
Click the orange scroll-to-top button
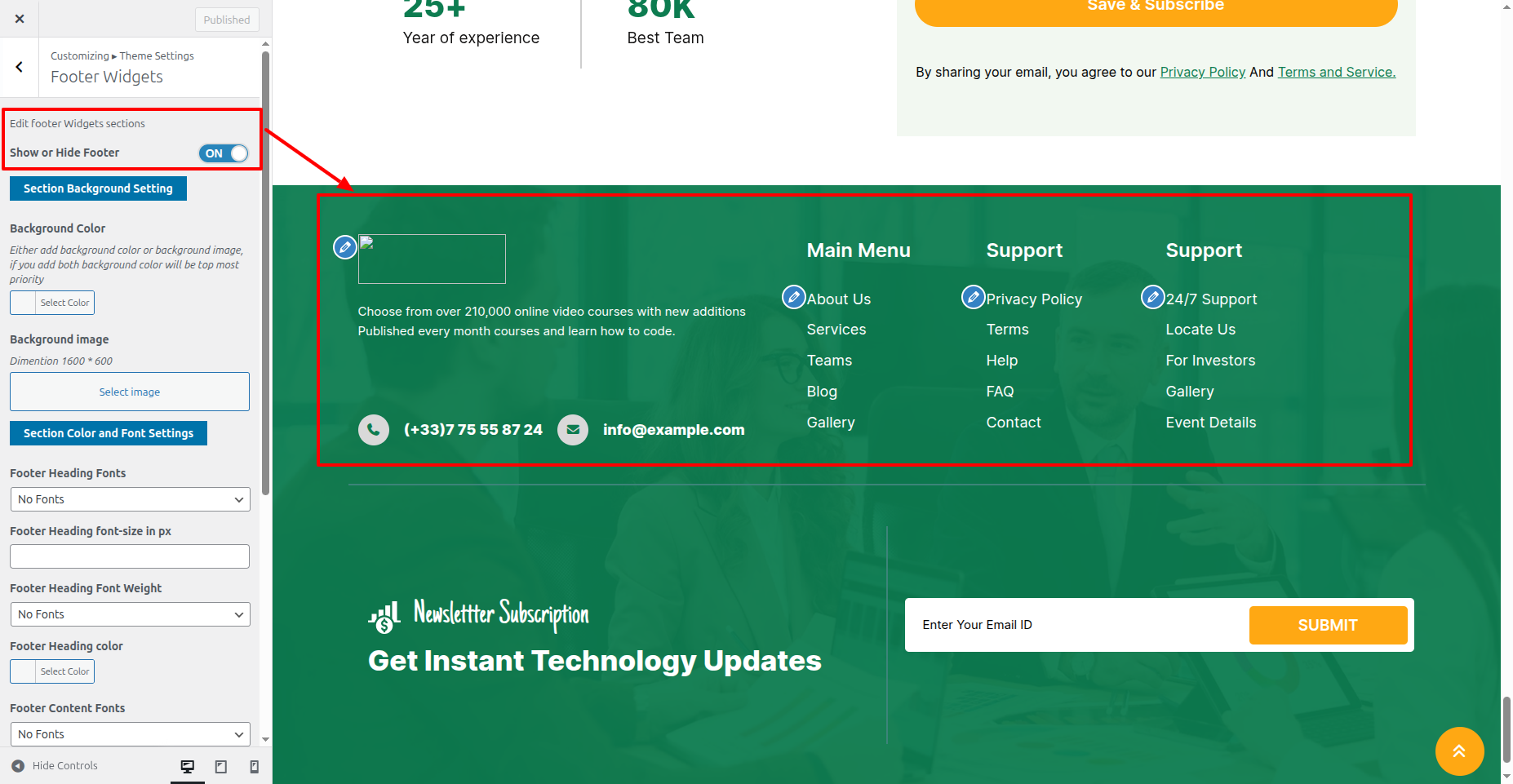tap(1459, 751)
